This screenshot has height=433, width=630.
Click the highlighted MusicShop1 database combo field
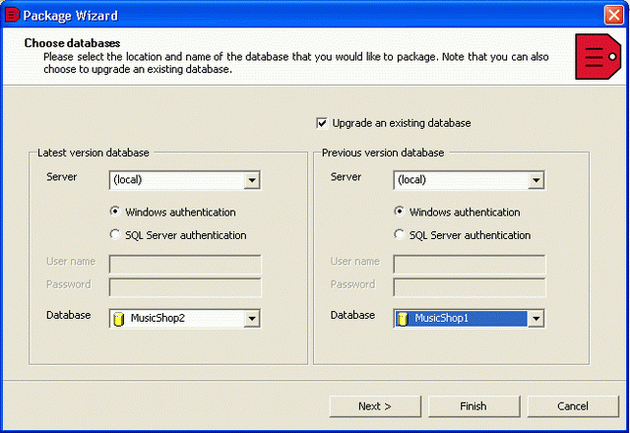point(469,319)
